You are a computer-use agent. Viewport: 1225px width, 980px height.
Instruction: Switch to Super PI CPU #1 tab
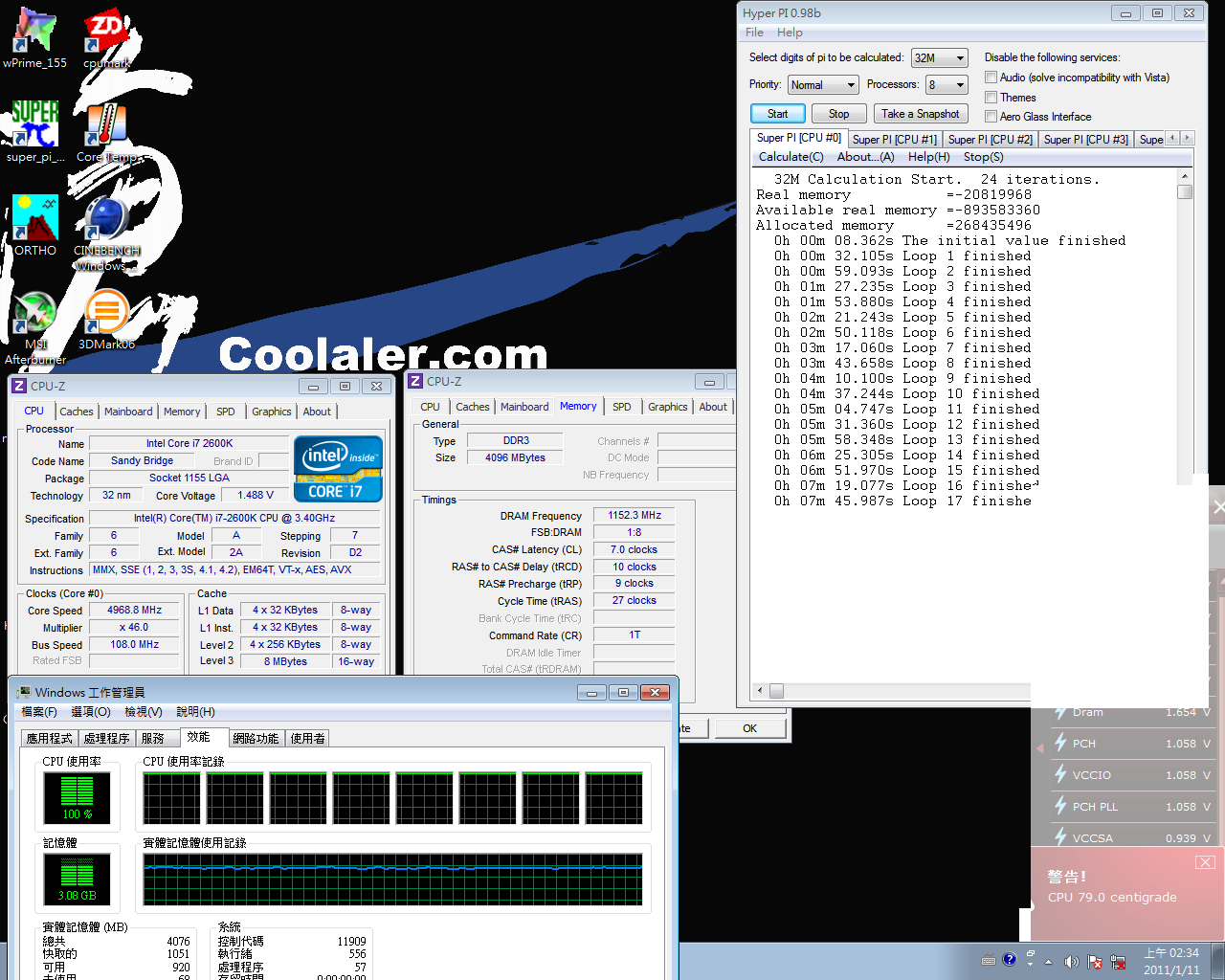tap(894, 140)
